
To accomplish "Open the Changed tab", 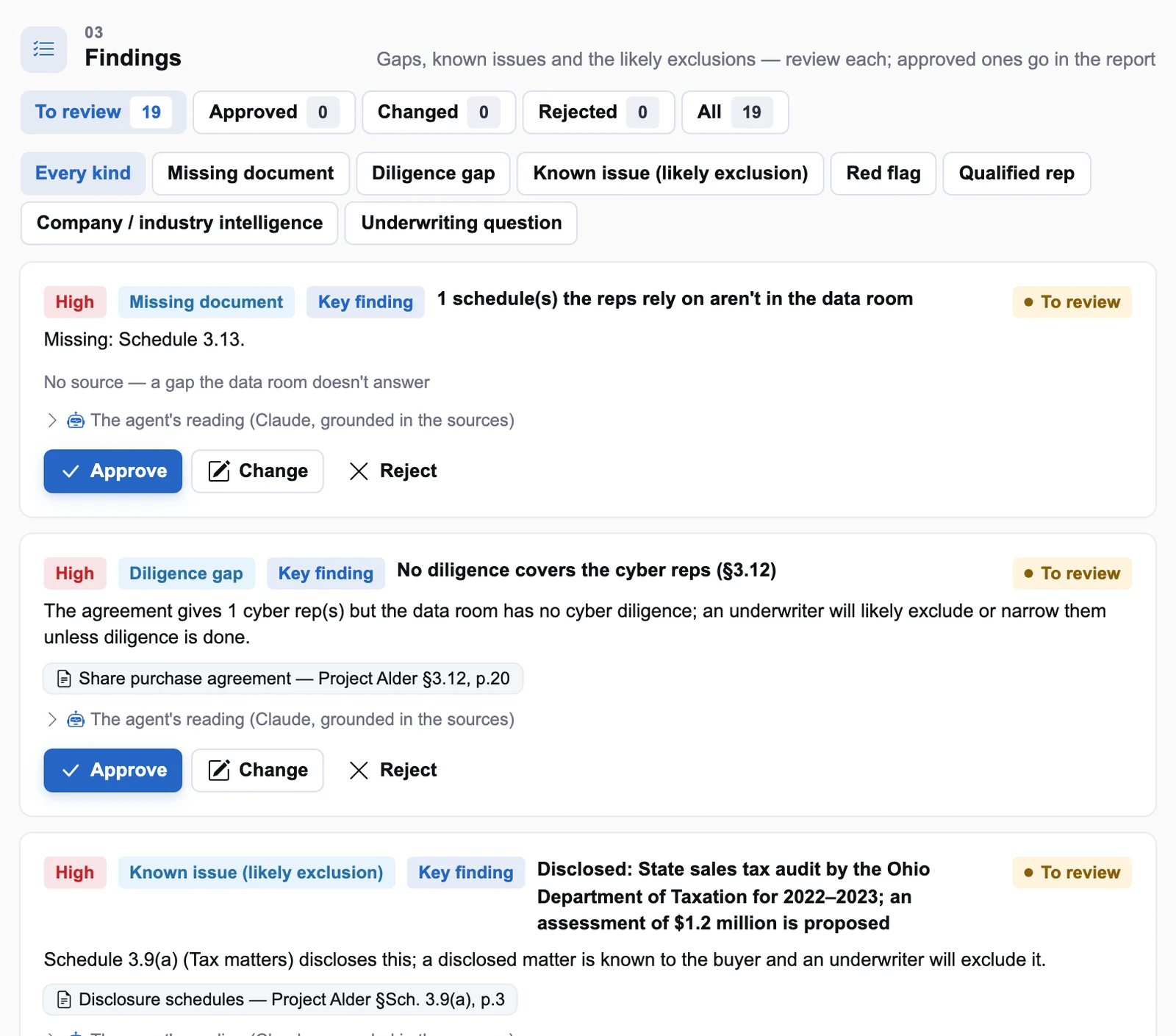I will tap(439, 112).
